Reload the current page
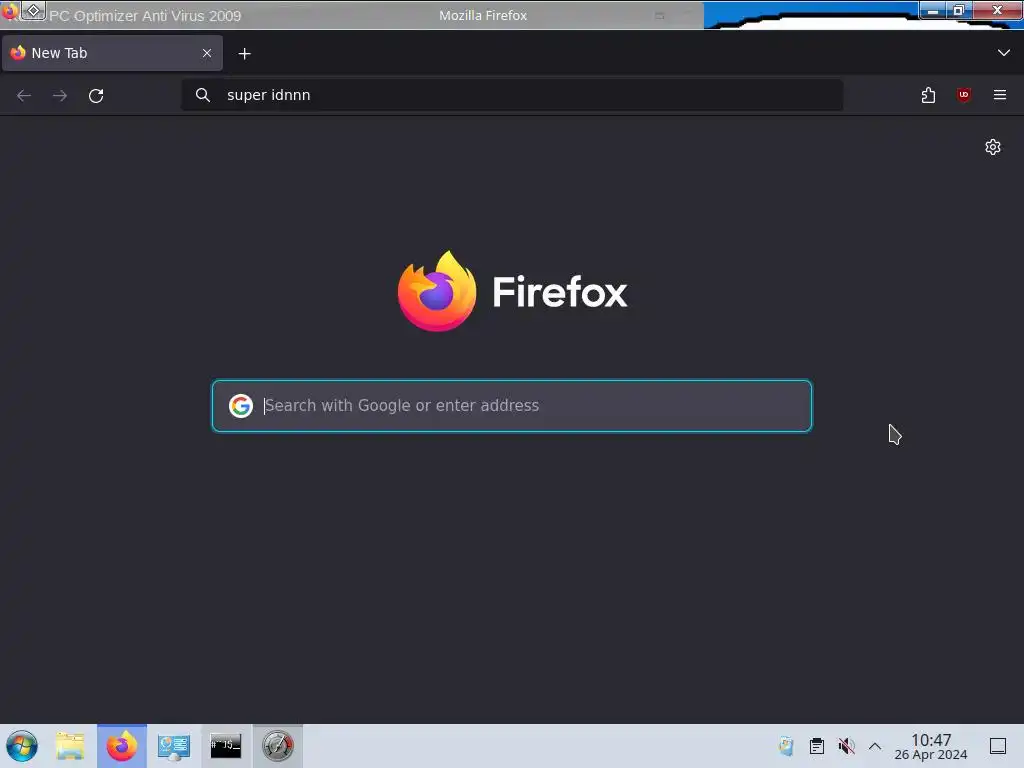This screenshot has height=768, width=1024. [96, 96]
